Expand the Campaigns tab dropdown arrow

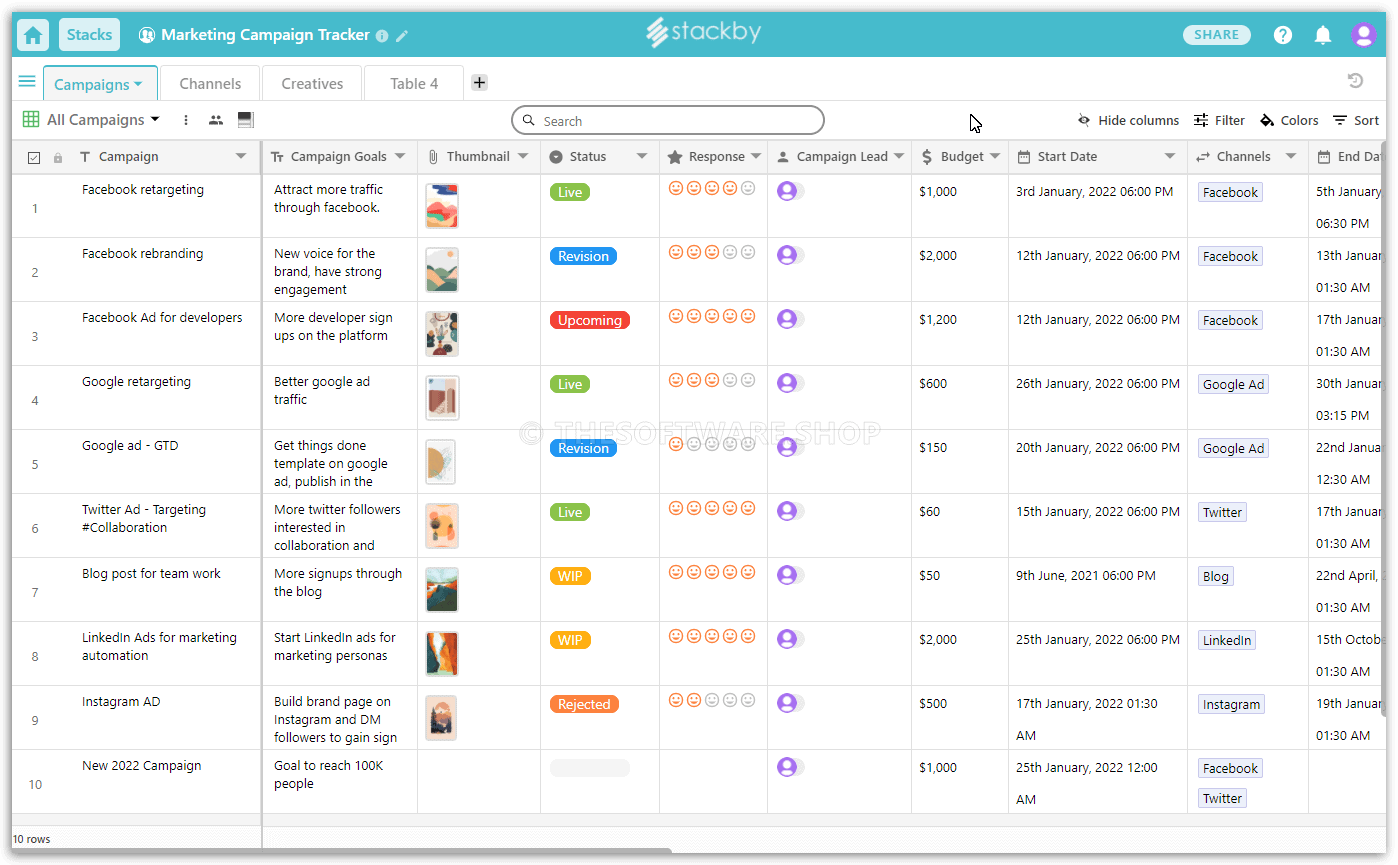[138, 85]
